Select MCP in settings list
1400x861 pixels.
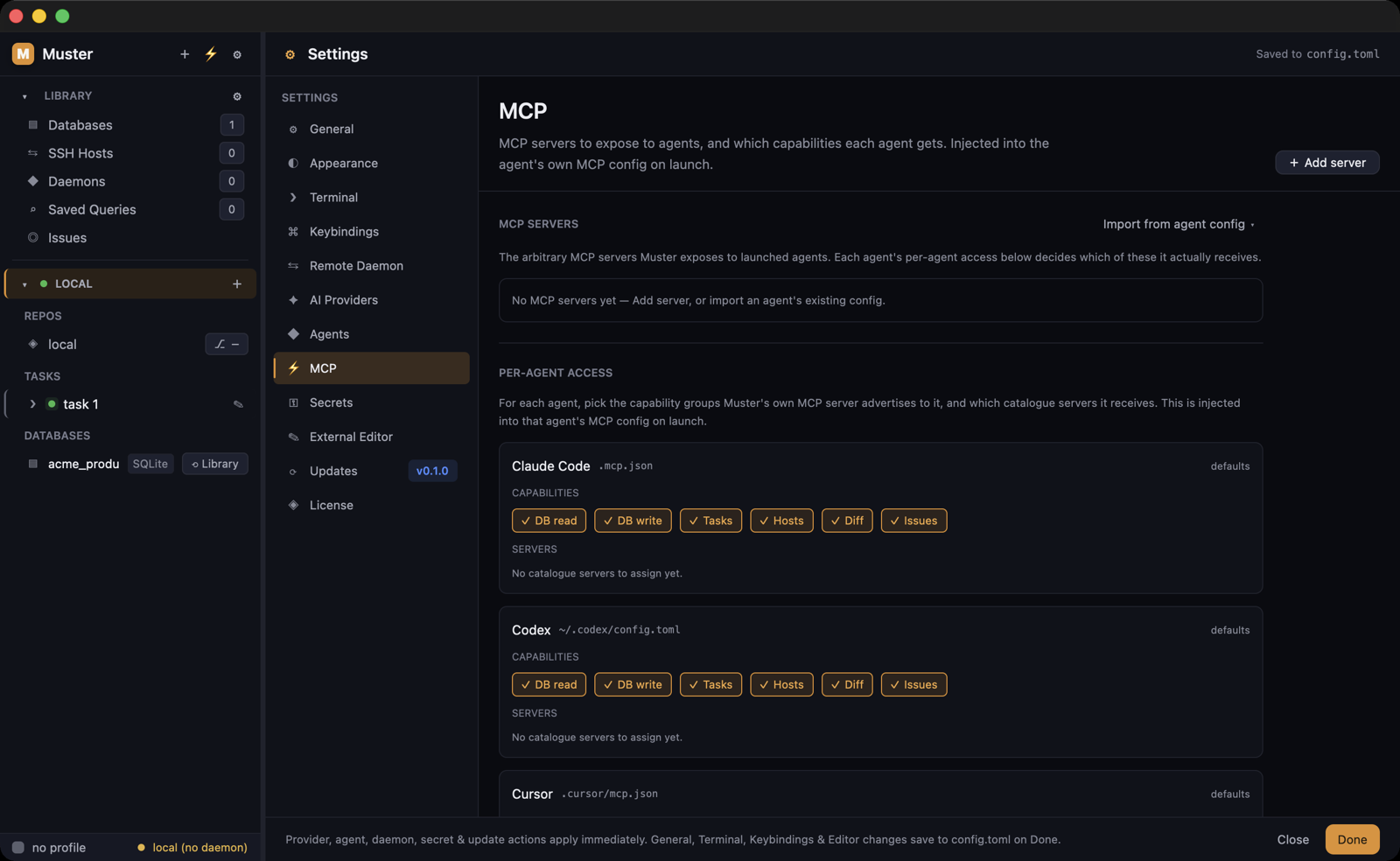point(371,368)
